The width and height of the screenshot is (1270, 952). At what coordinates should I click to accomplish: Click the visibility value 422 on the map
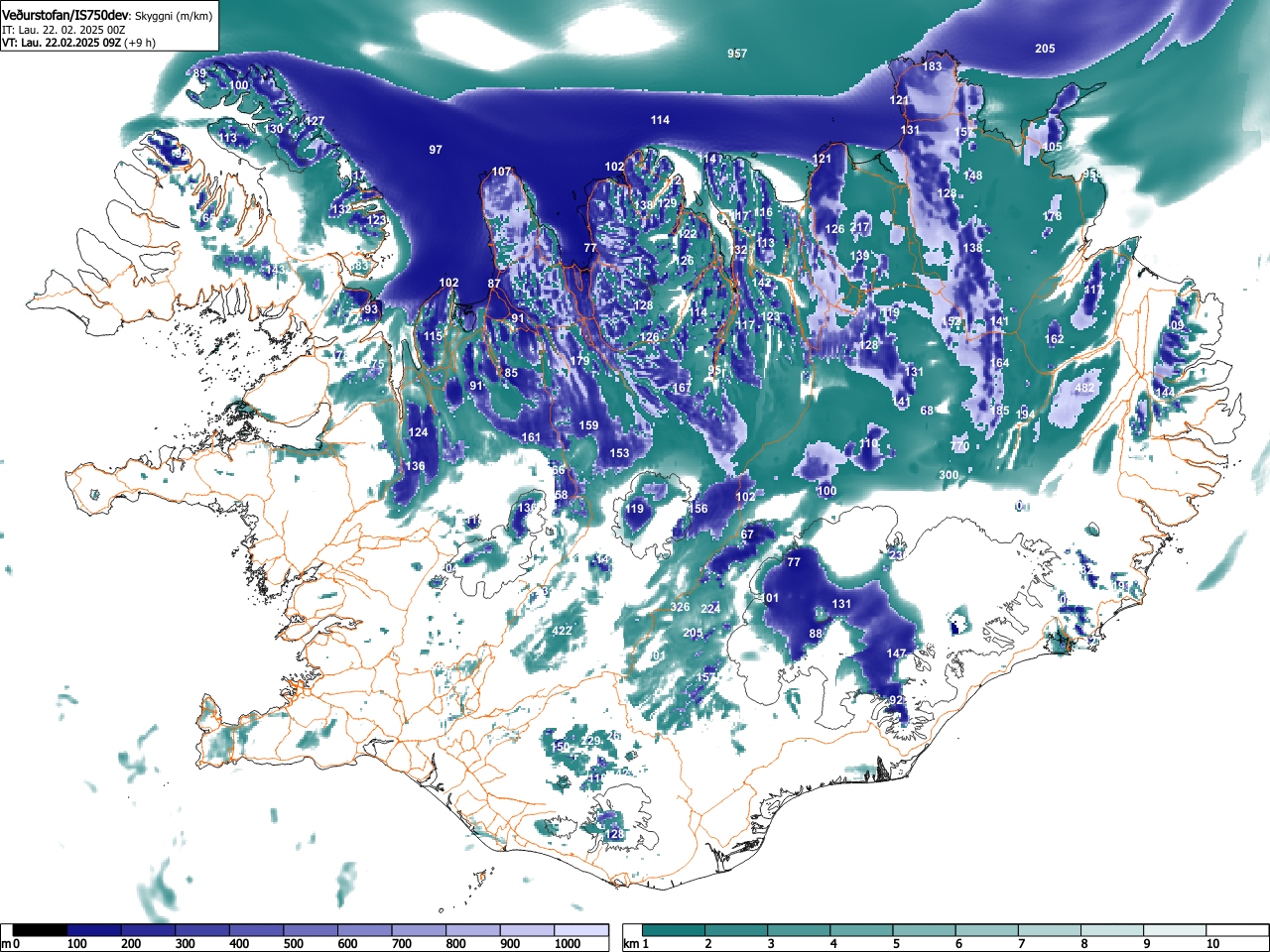coord(562,631)
